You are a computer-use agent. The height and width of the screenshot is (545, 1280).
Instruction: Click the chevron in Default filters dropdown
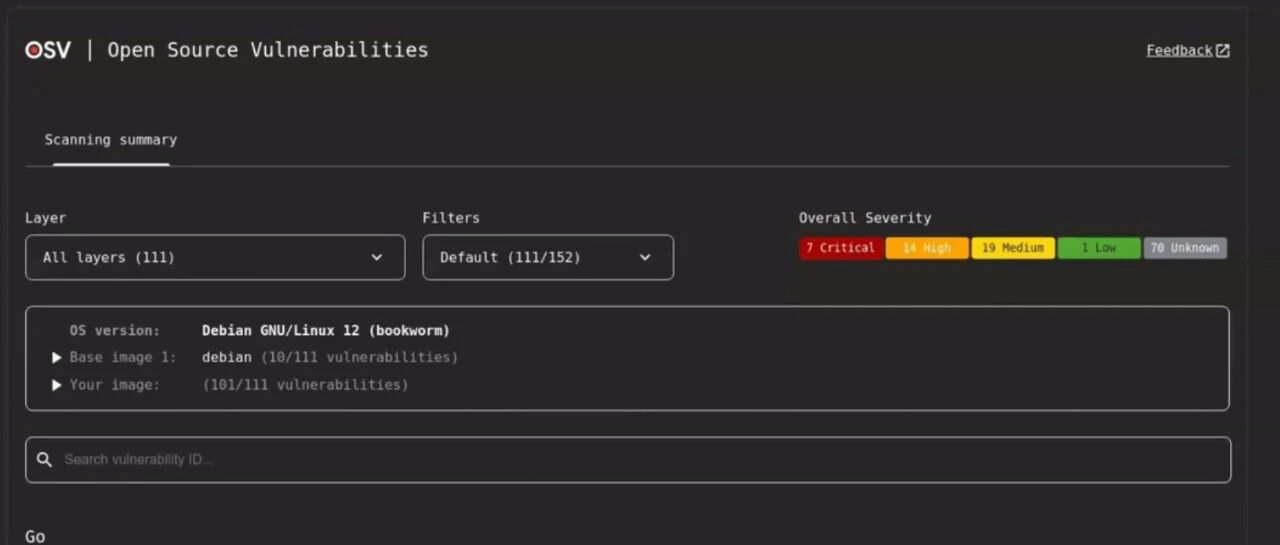(645, 257)
